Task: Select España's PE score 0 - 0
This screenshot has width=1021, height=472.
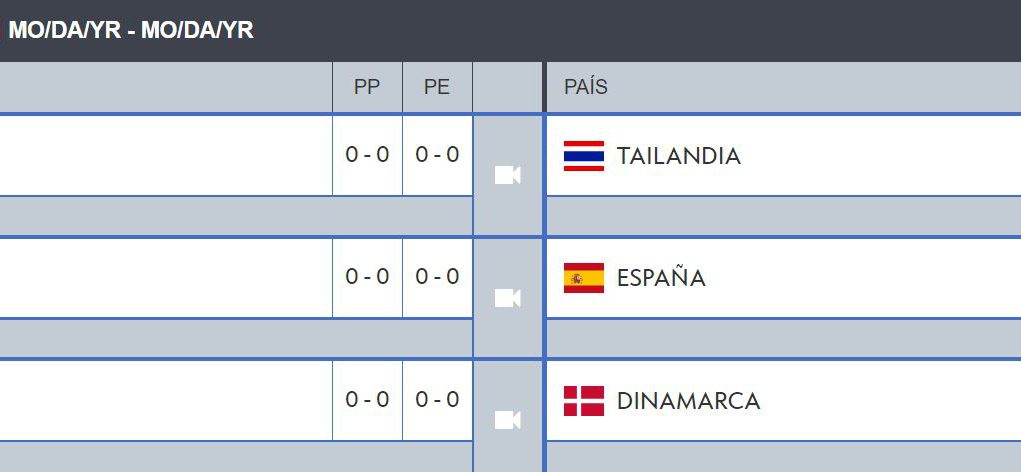Action: (x=437, y=276)
